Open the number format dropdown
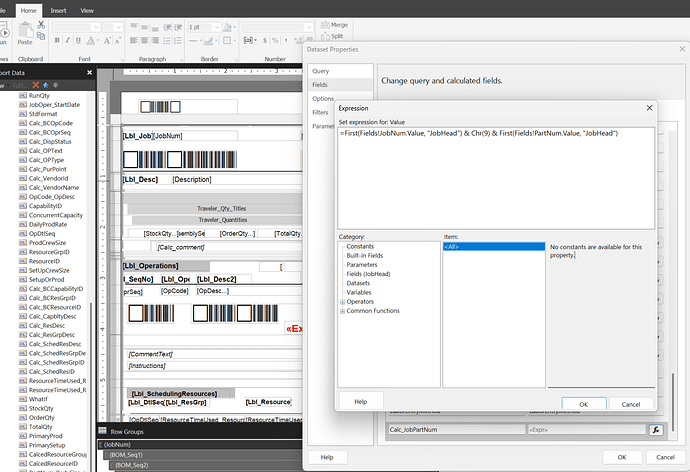 [309, 27]
